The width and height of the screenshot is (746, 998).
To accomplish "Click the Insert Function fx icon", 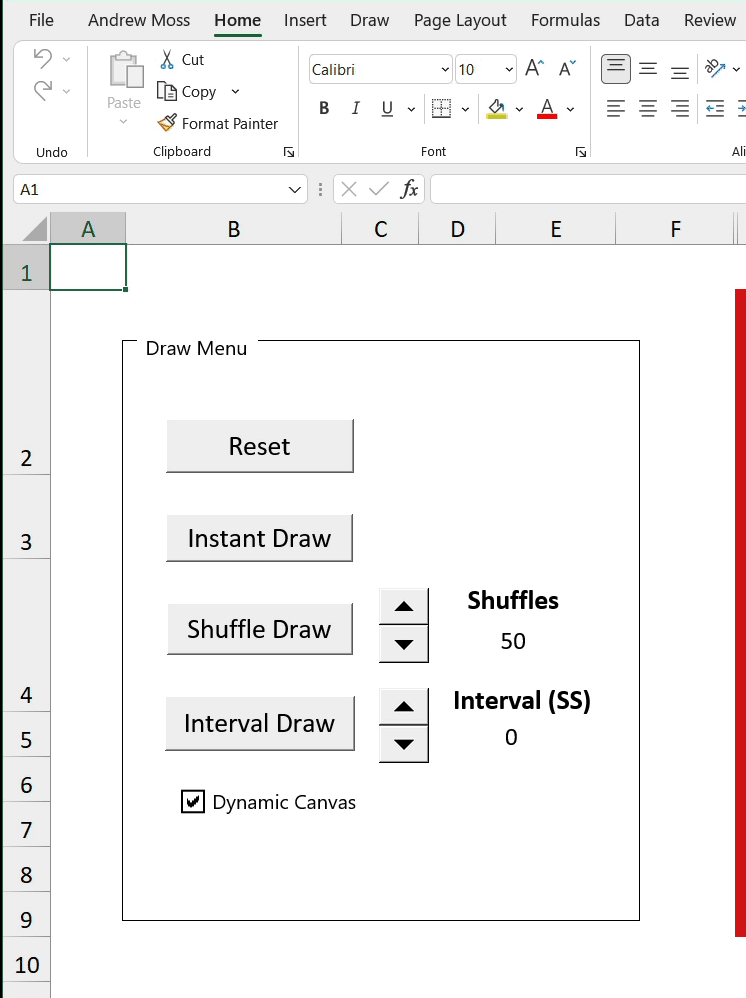I will pos(409,189).
